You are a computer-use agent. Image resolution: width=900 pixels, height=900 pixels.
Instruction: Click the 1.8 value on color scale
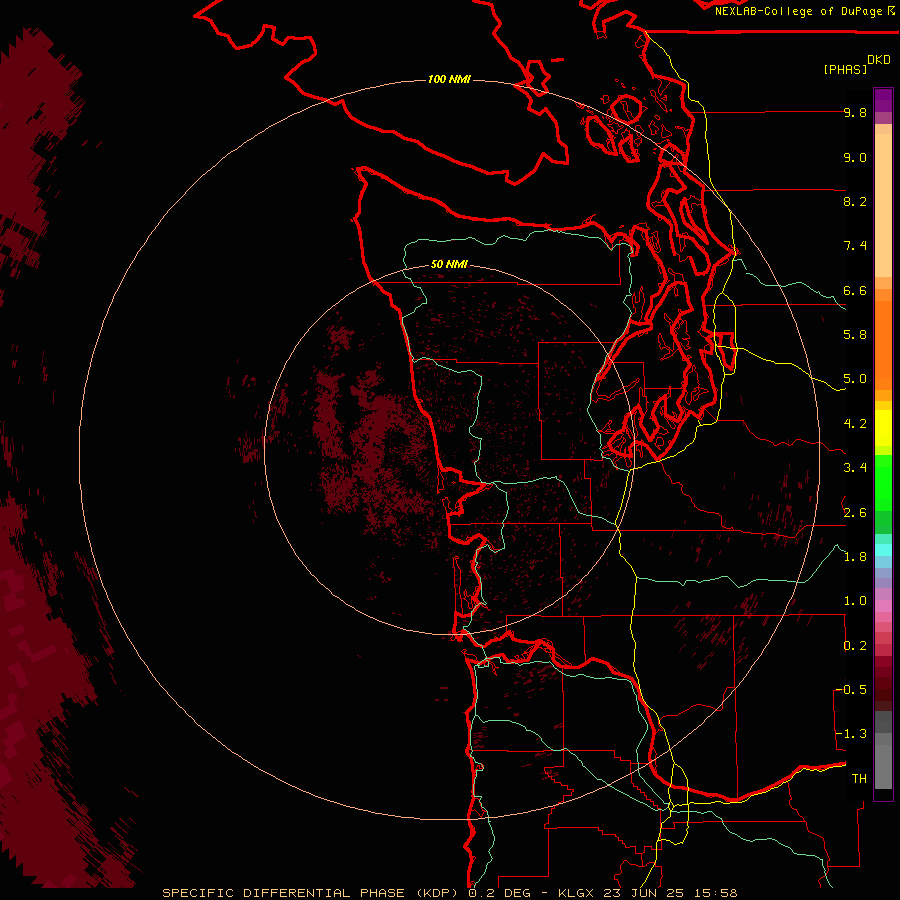(x=855, y=557)
